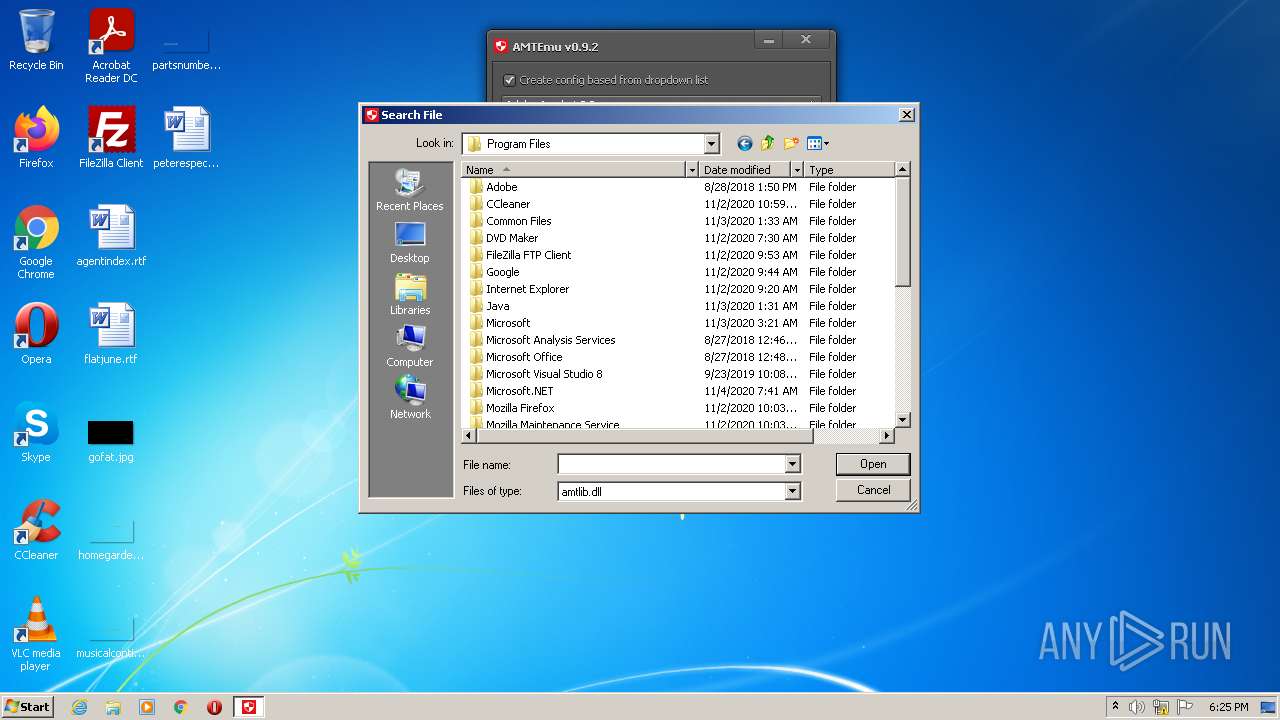Select the Adobe folder
Viewport: 1280px width, 720px height.
493,187
